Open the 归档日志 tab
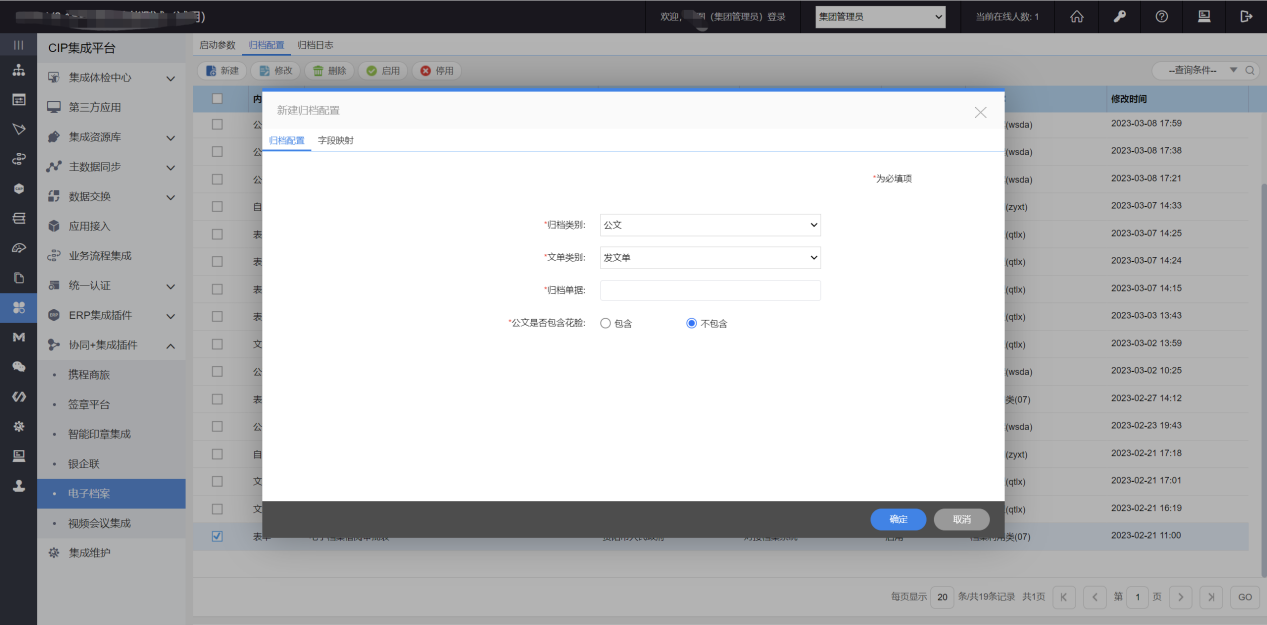 point(315,45)
